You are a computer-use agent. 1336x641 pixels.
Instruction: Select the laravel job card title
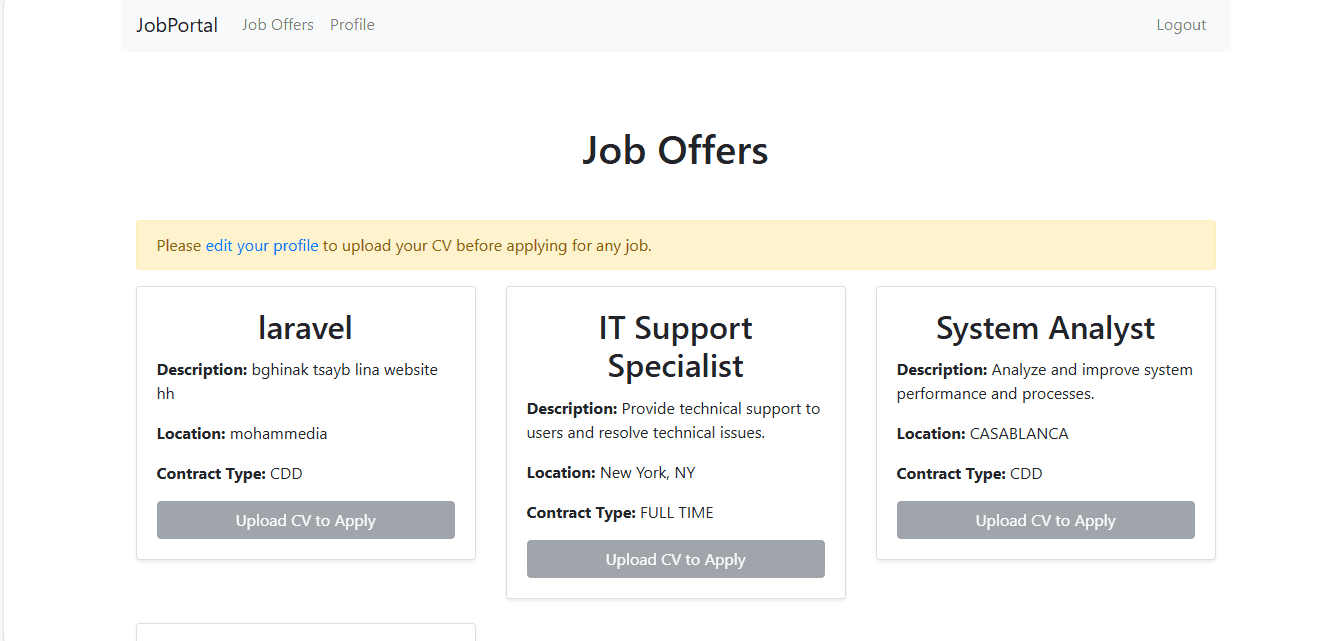coord(305,328)
